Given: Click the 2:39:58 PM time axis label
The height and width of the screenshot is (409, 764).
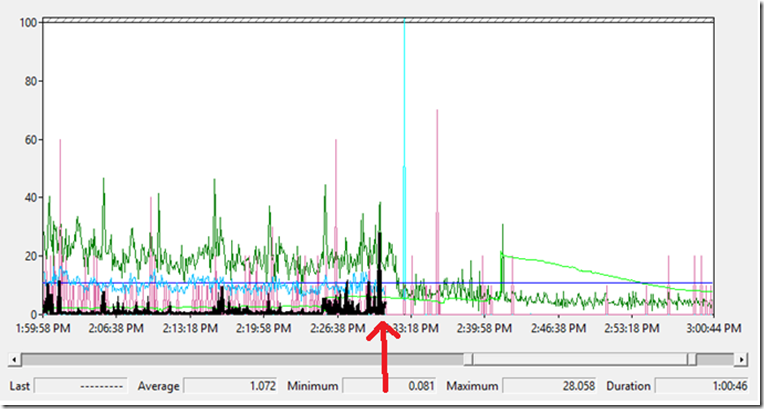Looking at the screenshot, I should point(485,329).
